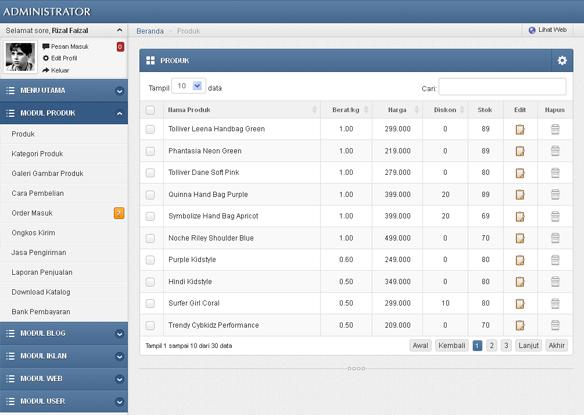Delete the Phantasia Neon Green product
This screenshot has height=415, width=584.
click(x=555, y=151)
